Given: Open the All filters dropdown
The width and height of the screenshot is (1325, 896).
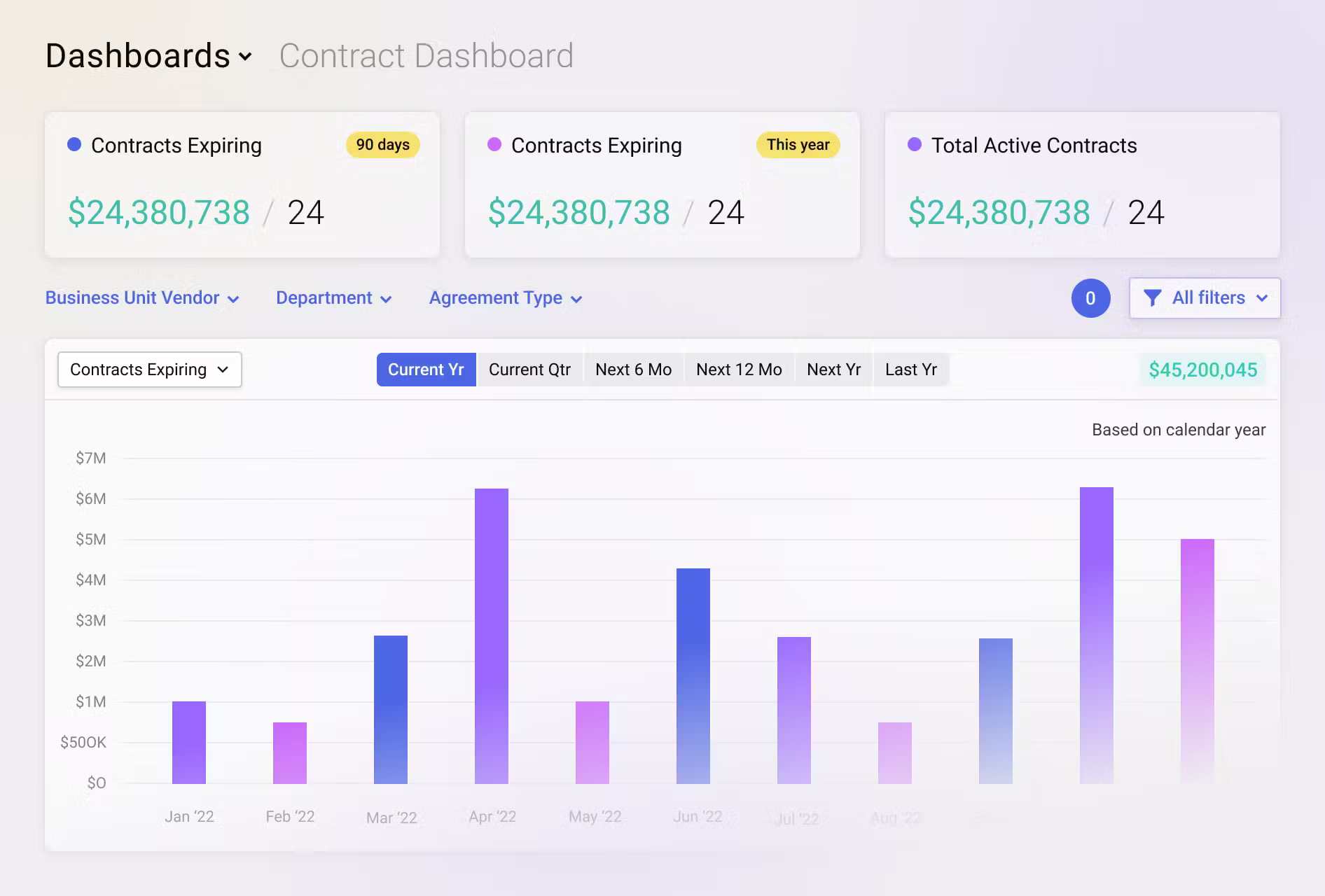Looking at the screenshot, I should 1205,298.
